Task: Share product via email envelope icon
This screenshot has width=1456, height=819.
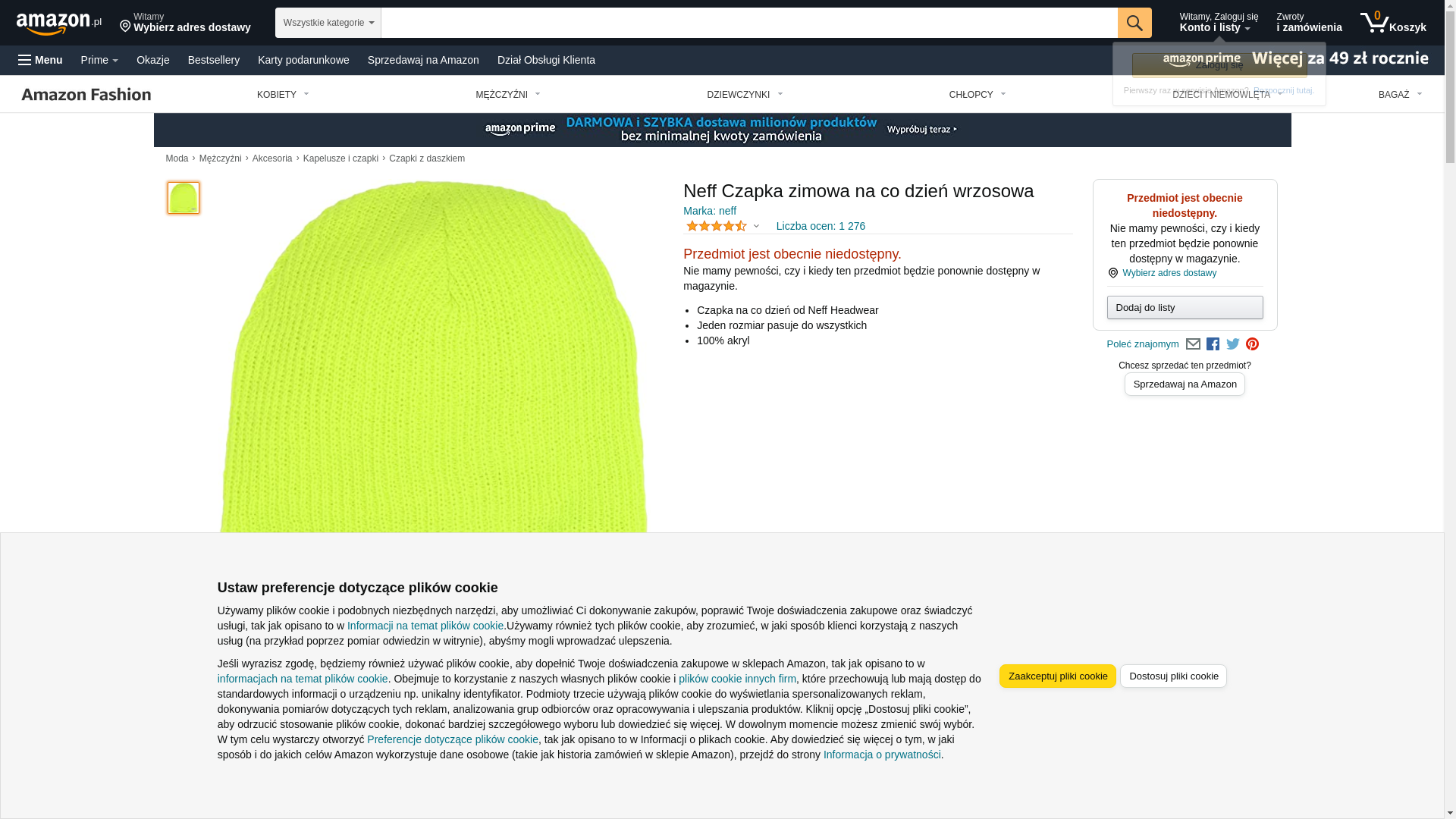Action: point(1193,344)
